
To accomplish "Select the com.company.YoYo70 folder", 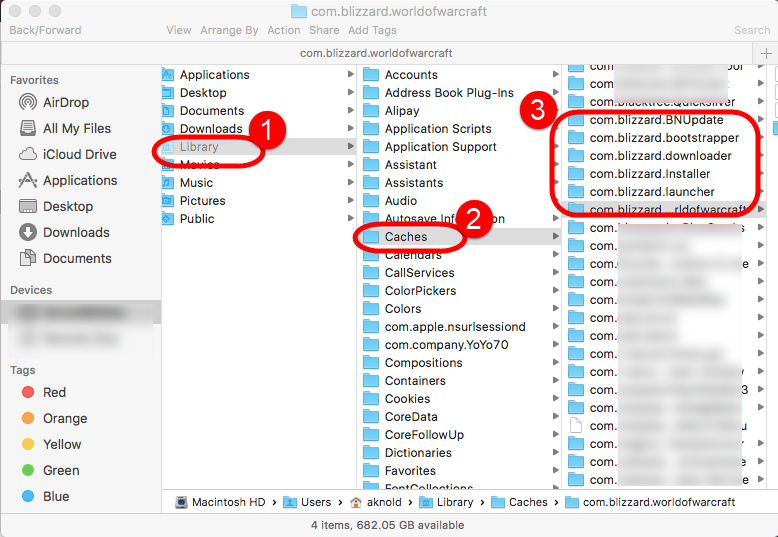I will (x=460, y=344).
